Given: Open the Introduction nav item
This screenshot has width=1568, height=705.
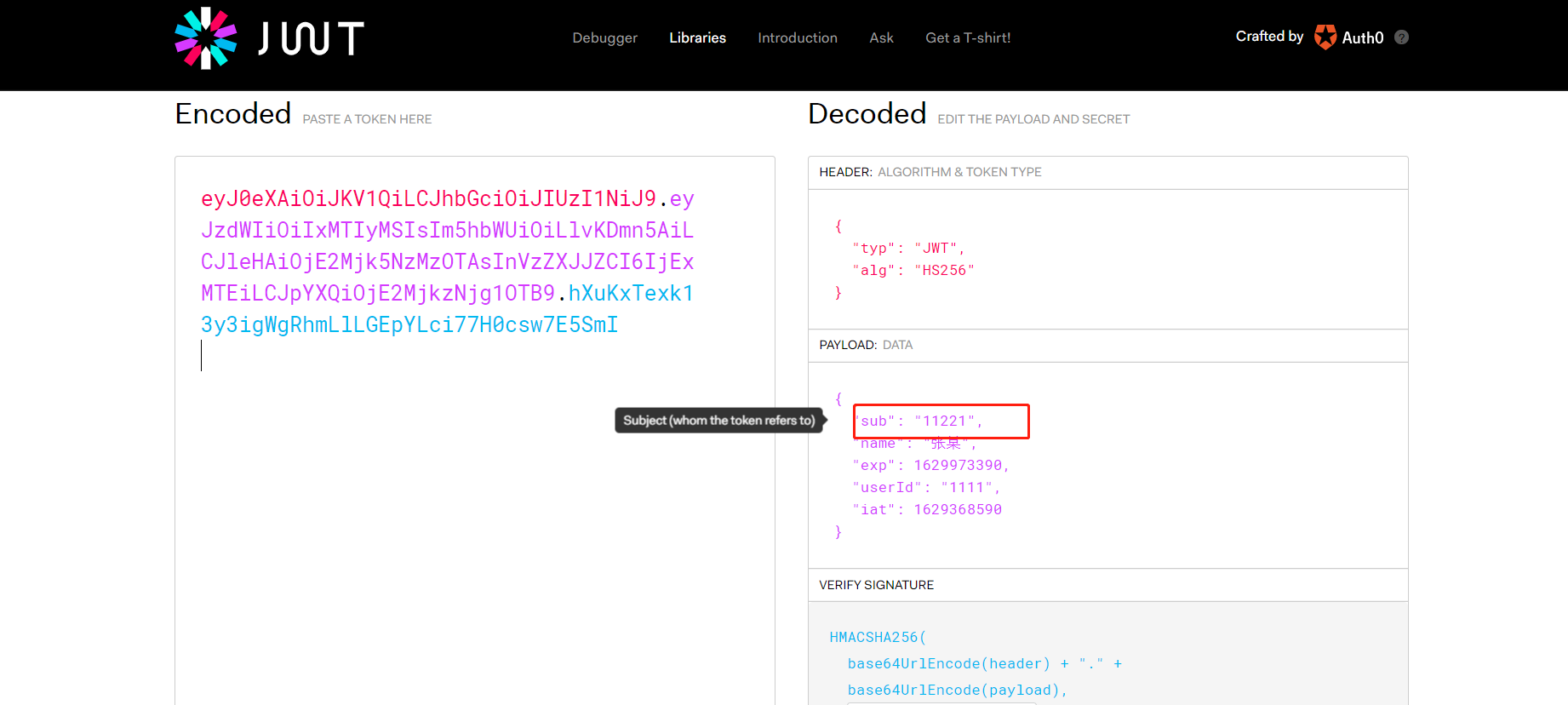Looking at the screenshot, I should coord(798,37).
